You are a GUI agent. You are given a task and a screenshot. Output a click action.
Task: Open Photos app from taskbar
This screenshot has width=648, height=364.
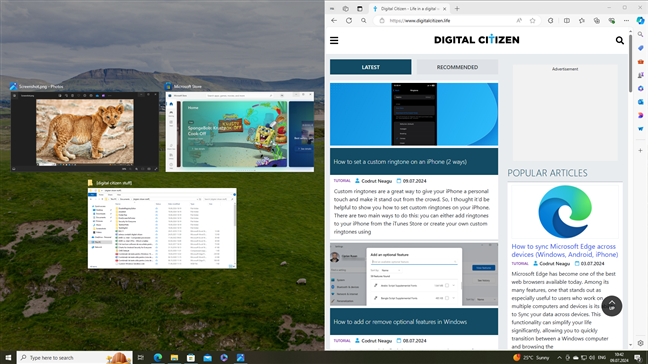[241, 357]
